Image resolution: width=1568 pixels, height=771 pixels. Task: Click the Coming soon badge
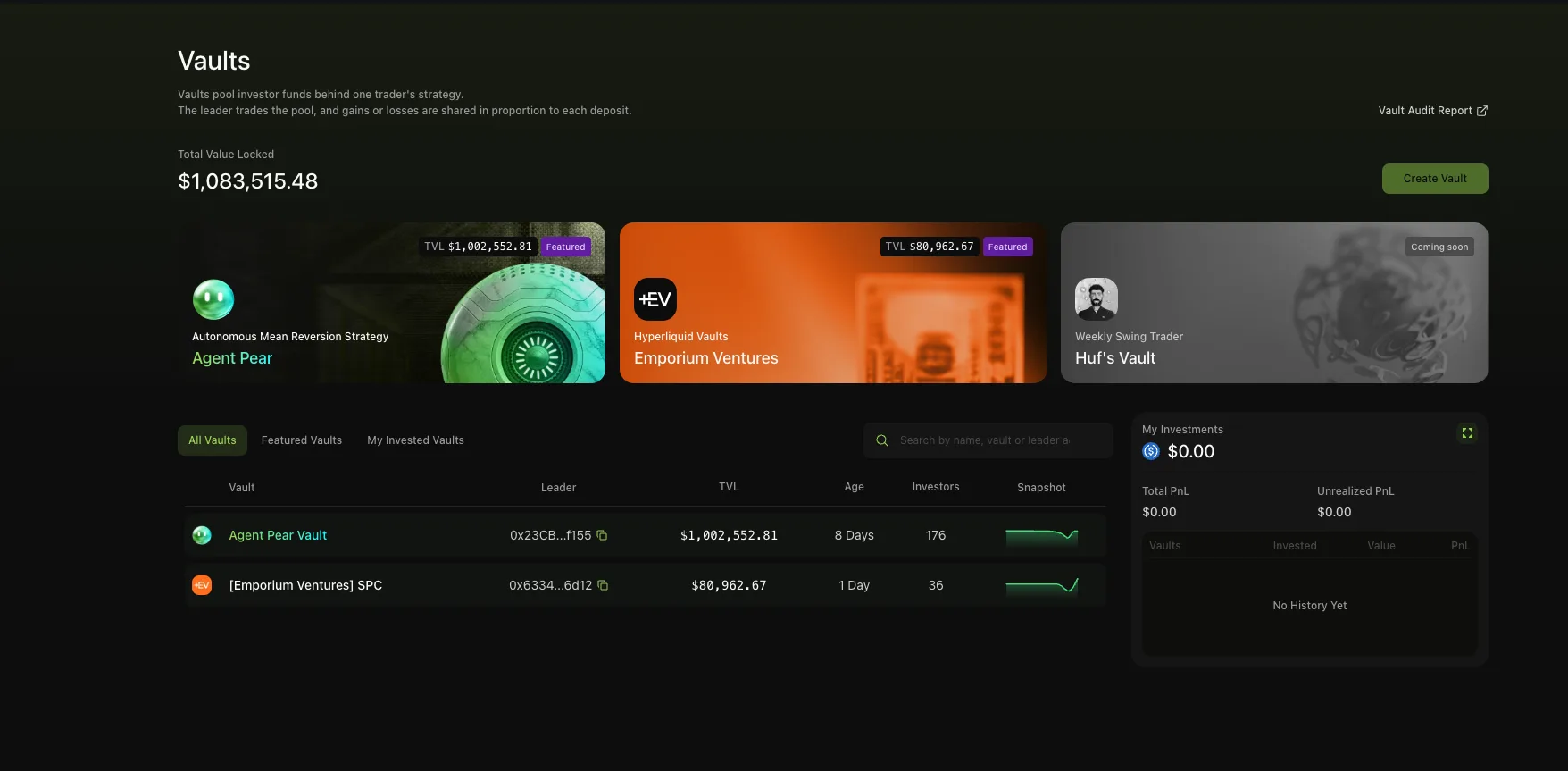[1439, 247]
